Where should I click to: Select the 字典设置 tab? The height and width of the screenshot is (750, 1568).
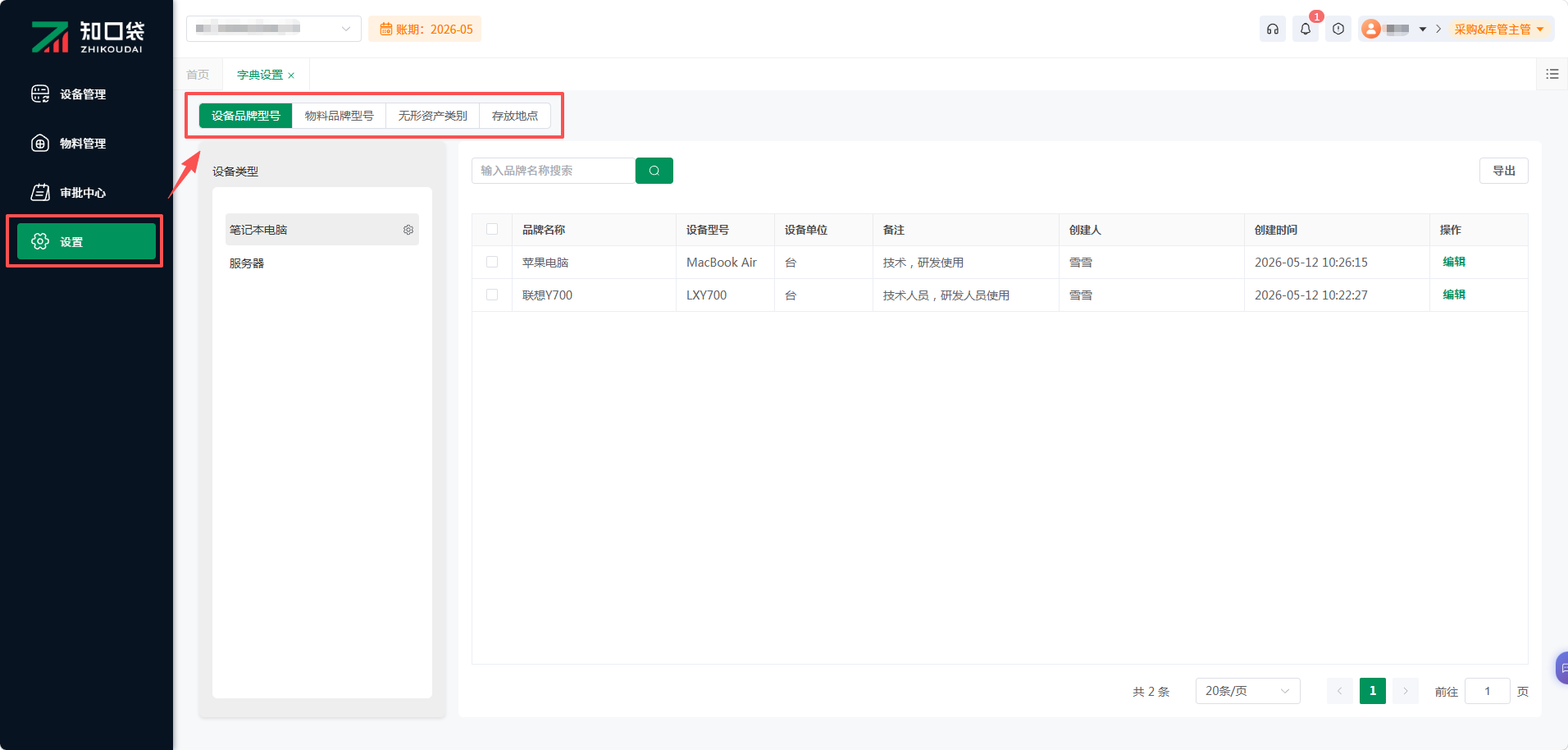point(260,75)
